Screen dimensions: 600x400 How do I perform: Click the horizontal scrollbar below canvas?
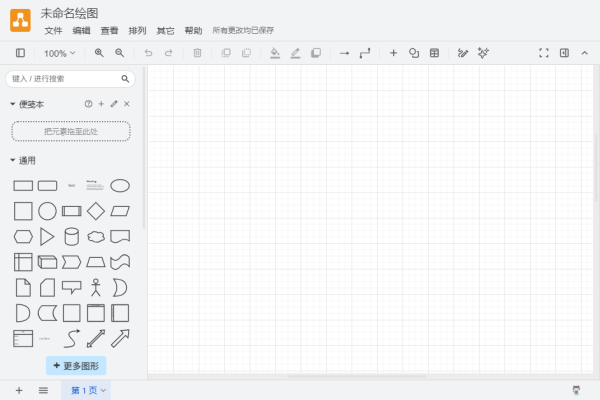tap(357, 376)
